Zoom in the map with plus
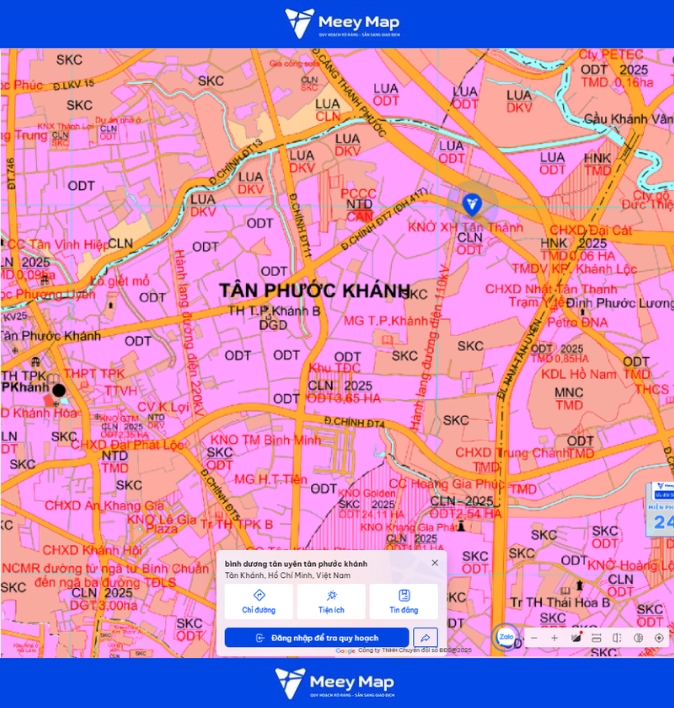Image resolution: width=674 pixels, height=708 pixels. pos(554,638)
